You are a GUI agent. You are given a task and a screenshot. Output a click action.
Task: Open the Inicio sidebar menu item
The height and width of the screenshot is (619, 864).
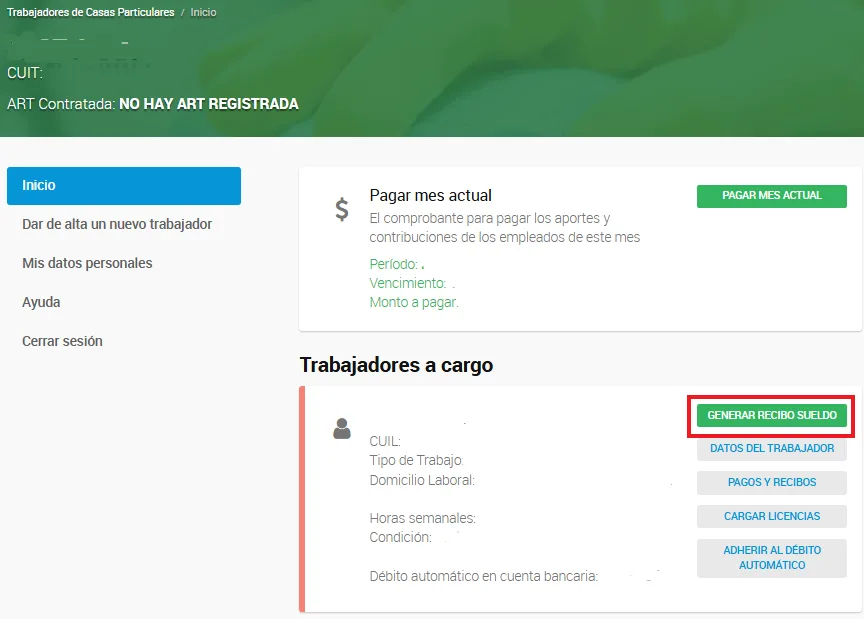[124, 186]
